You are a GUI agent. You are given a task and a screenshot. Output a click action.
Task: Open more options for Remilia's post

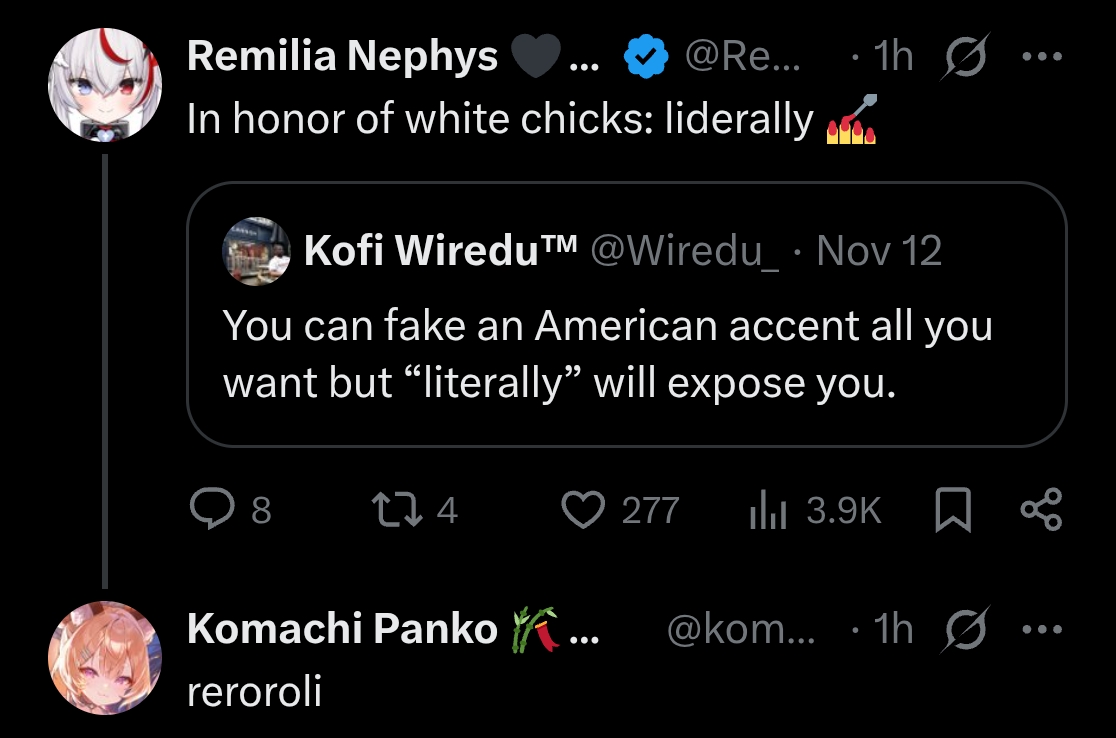[x=1041, y=57]
